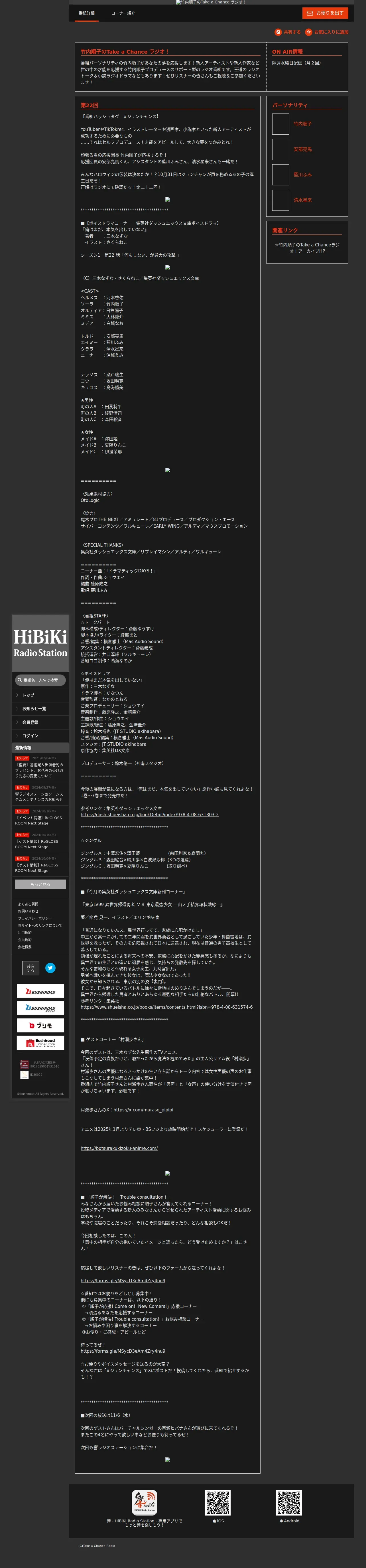Open the イベント情報 ReGLOSS news item
Image resolution: width=366 pixels, height=1568 pixels.
click(x=40, y=817)
